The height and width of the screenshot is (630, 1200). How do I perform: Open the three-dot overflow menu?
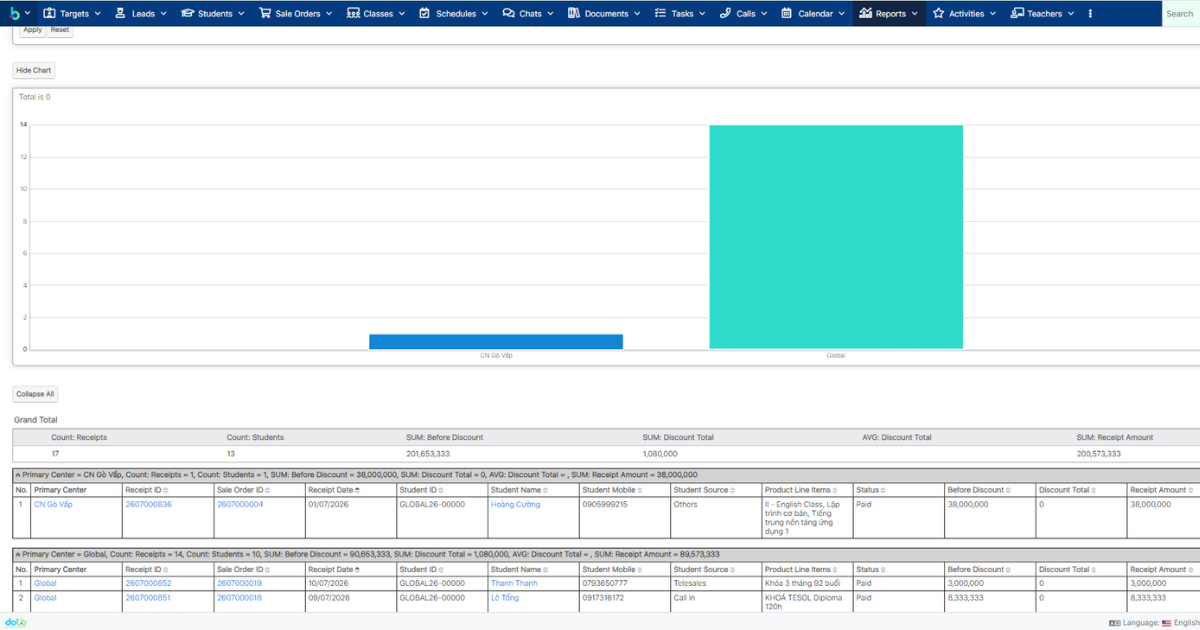tap(1090, 13)
